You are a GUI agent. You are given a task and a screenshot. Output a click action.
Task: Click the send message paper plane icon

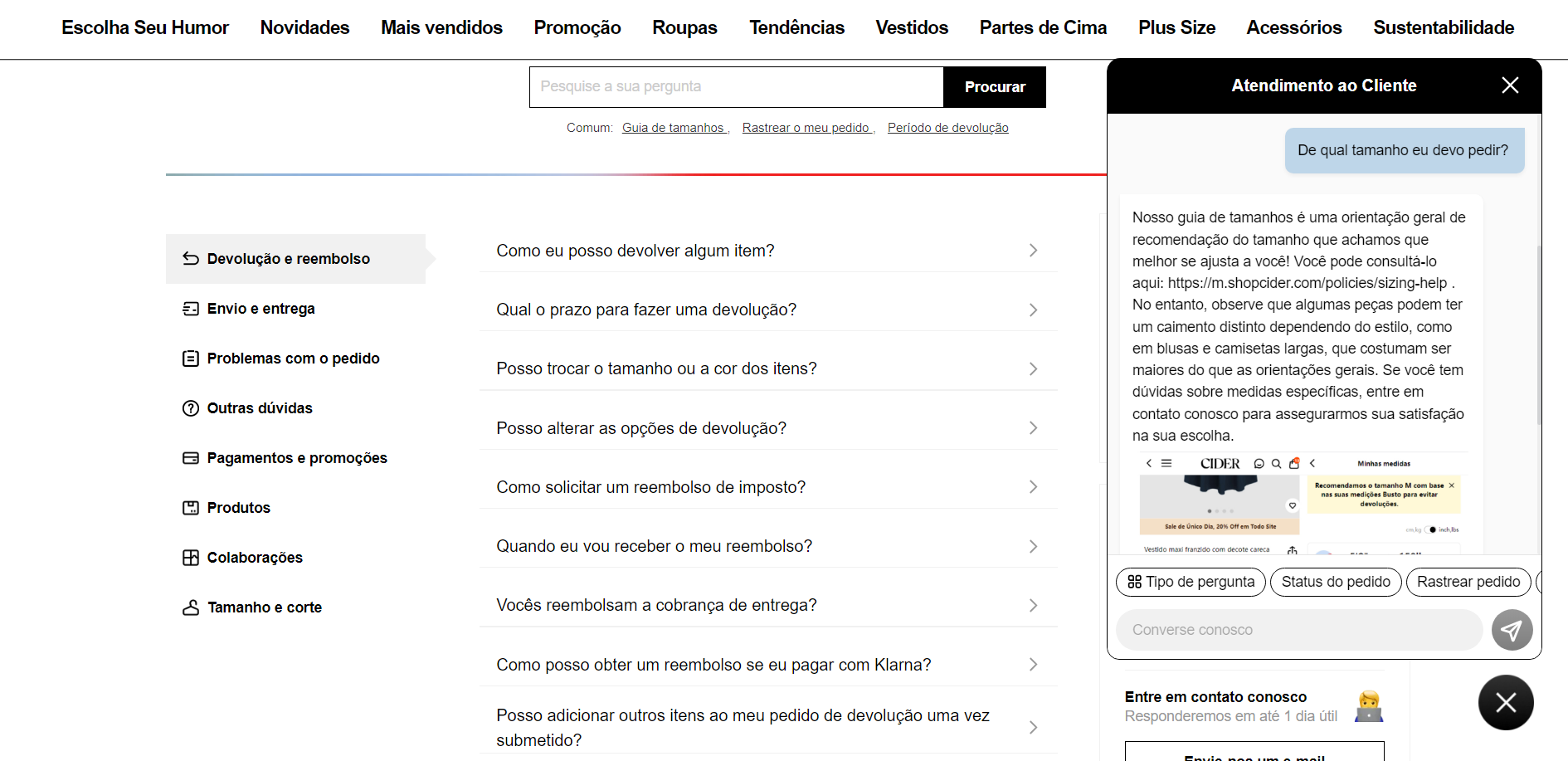tap(1512, 630)
